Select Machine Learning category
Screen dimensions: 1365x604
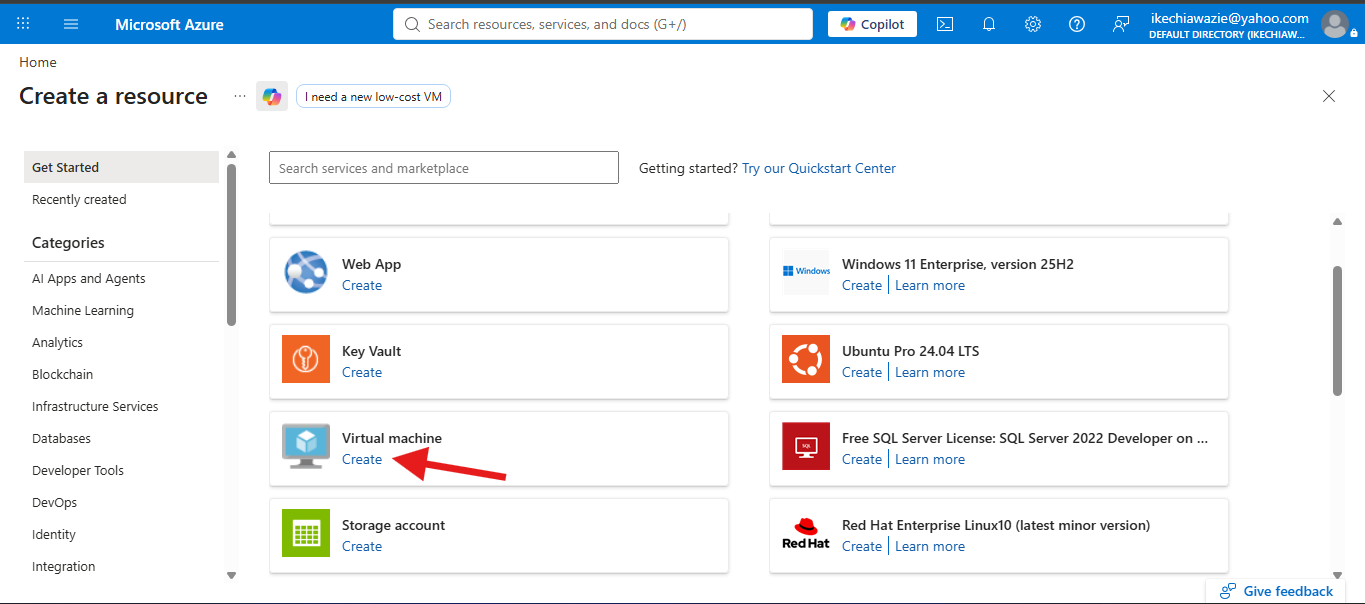tap(83, 311)
